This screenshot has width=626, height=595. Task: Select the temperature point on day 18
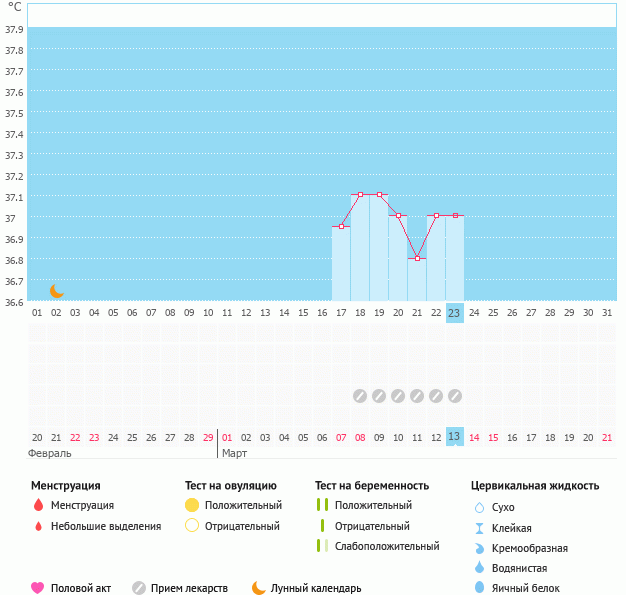click(x=360, y=195)
